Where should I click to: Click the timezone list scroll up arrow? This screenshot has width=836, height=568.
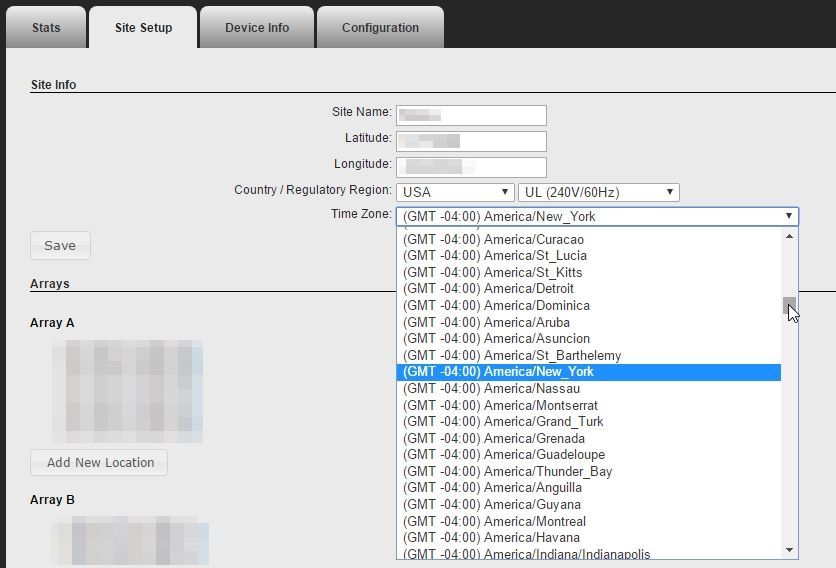[789, 237]
